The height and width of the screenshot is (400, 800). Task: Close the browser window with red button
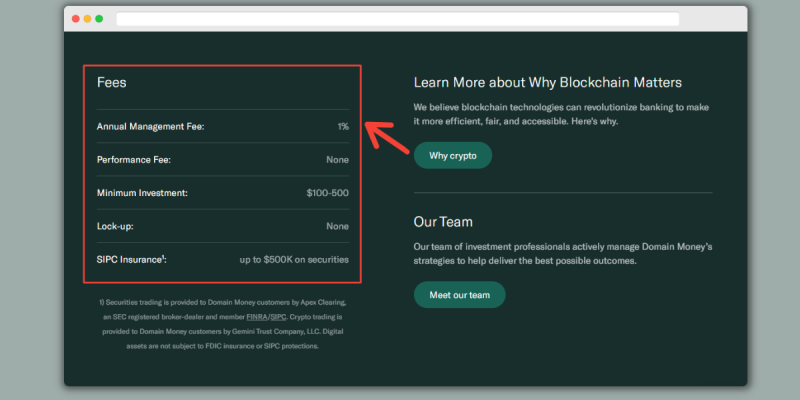pyautogui.click(x=76, y=19)
